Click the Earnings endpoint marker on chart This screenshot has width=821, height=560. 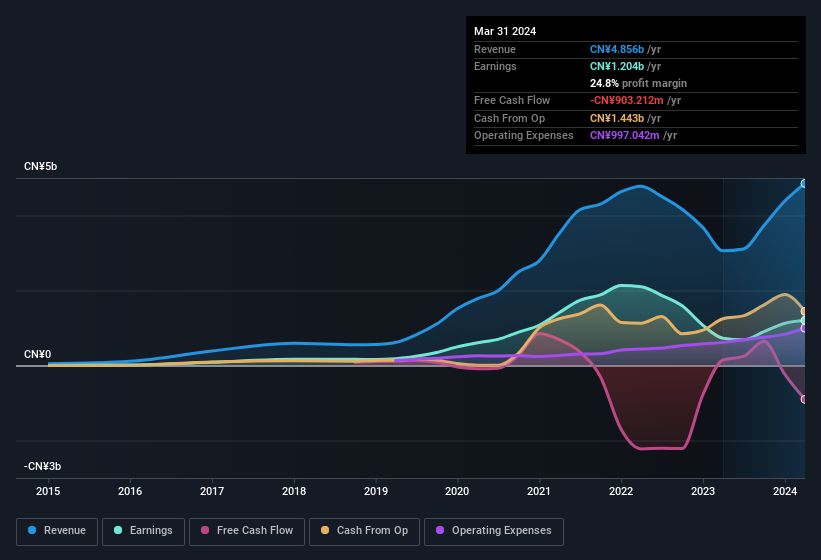[804, 320]
